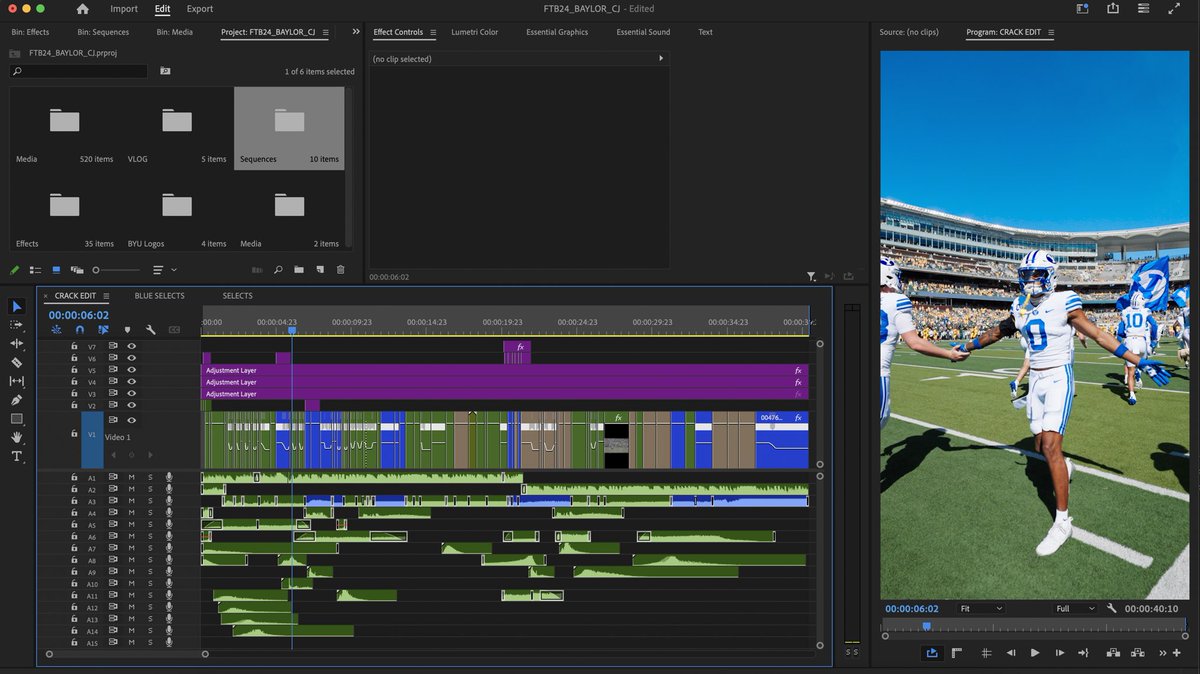Mute audio track A1
Screen dimensions: 1200x674
(131, 478)
